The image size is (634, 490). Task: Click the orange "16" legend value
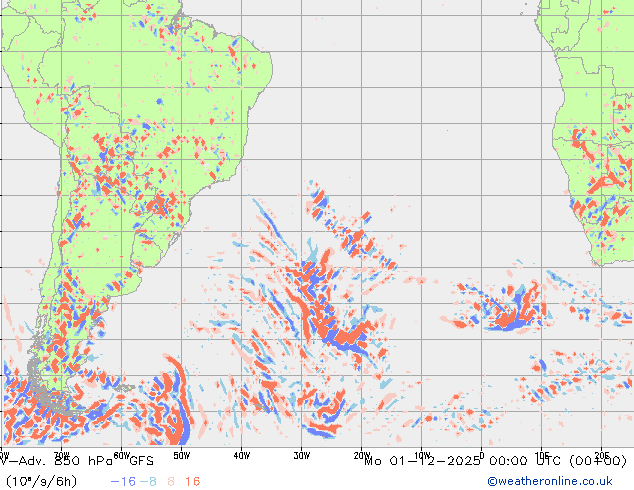(192, 481)
